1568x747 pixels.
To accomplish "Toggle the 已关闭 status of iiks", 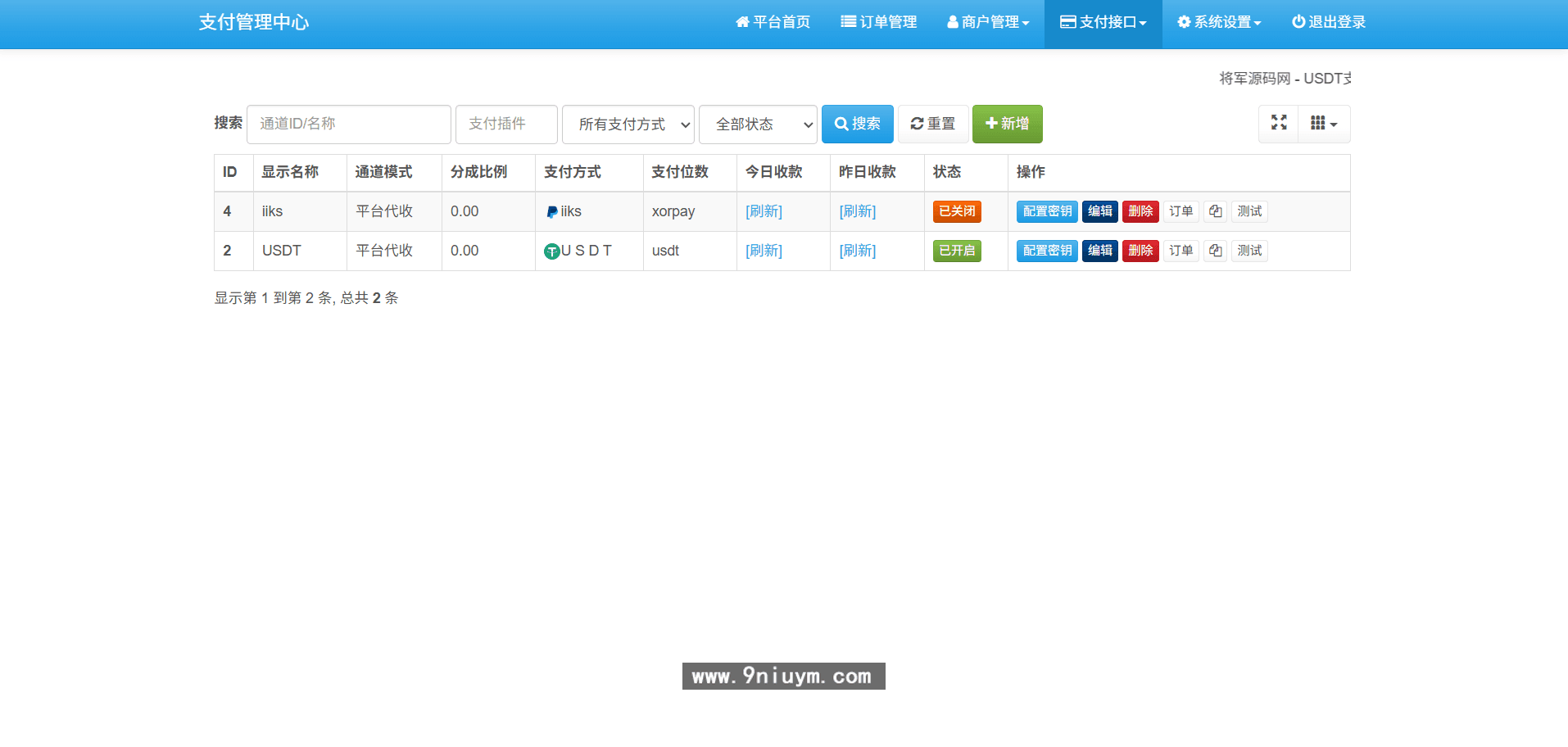I will 957,211.
